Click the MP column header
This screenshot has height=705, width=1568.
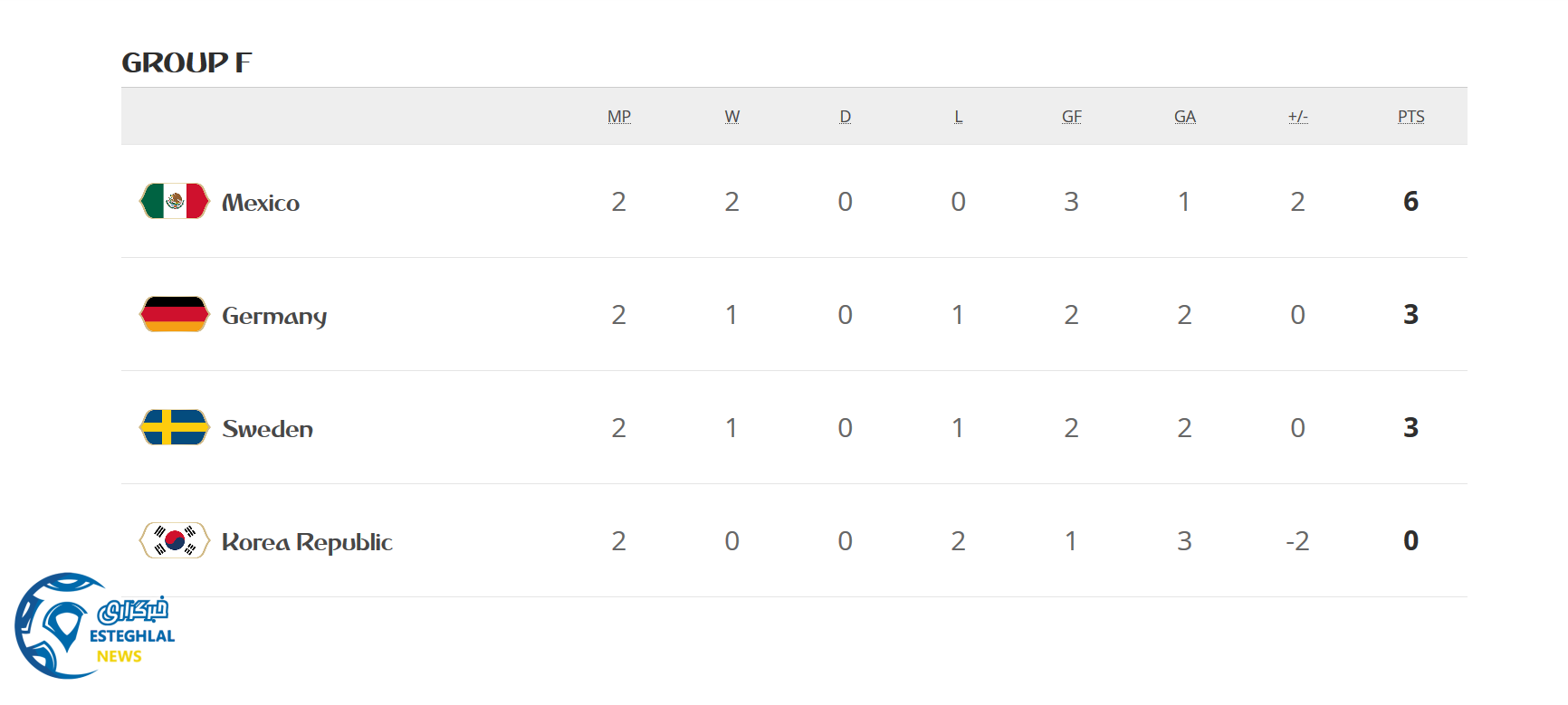click(619, 117)
